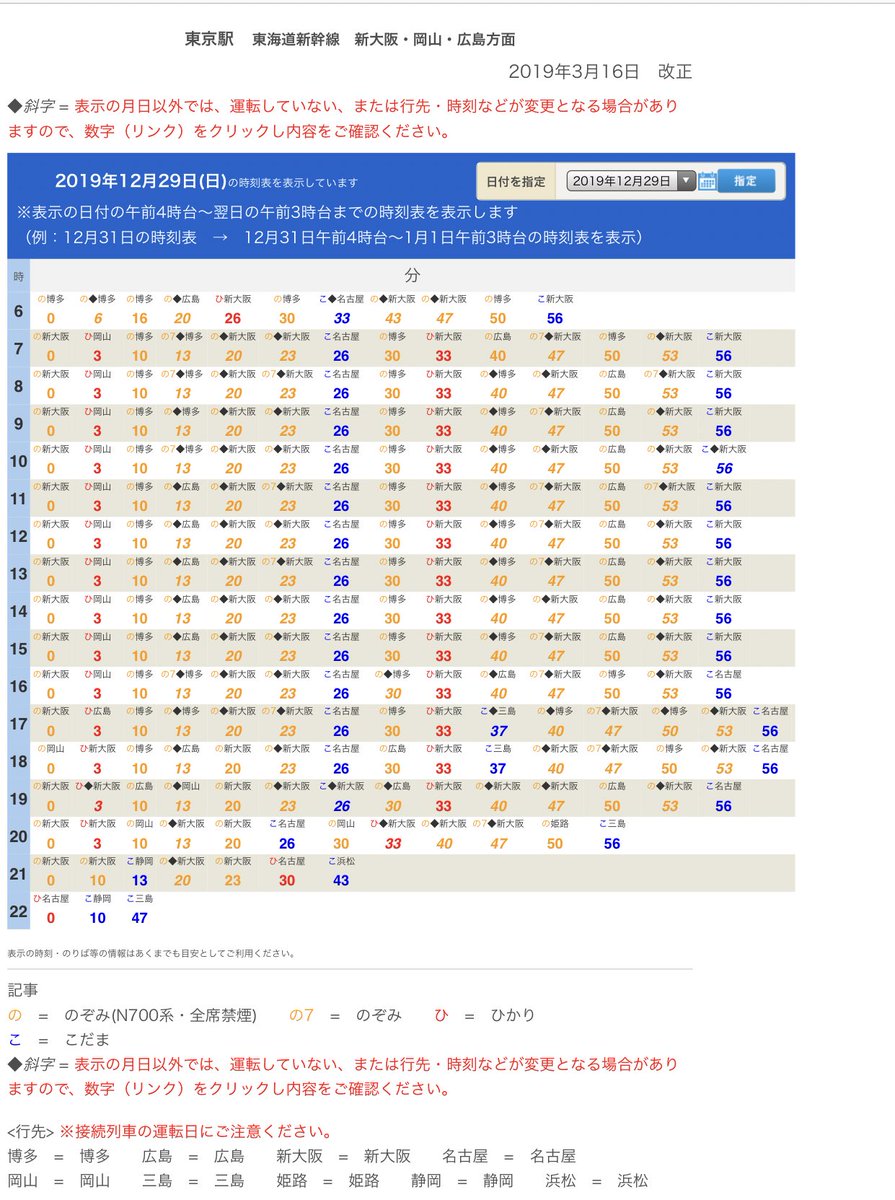This screenshot has height=1200, width=895.
Task: Open the 13:13 Nozomi to 広島 link
Action: click(x=182, y=581)
